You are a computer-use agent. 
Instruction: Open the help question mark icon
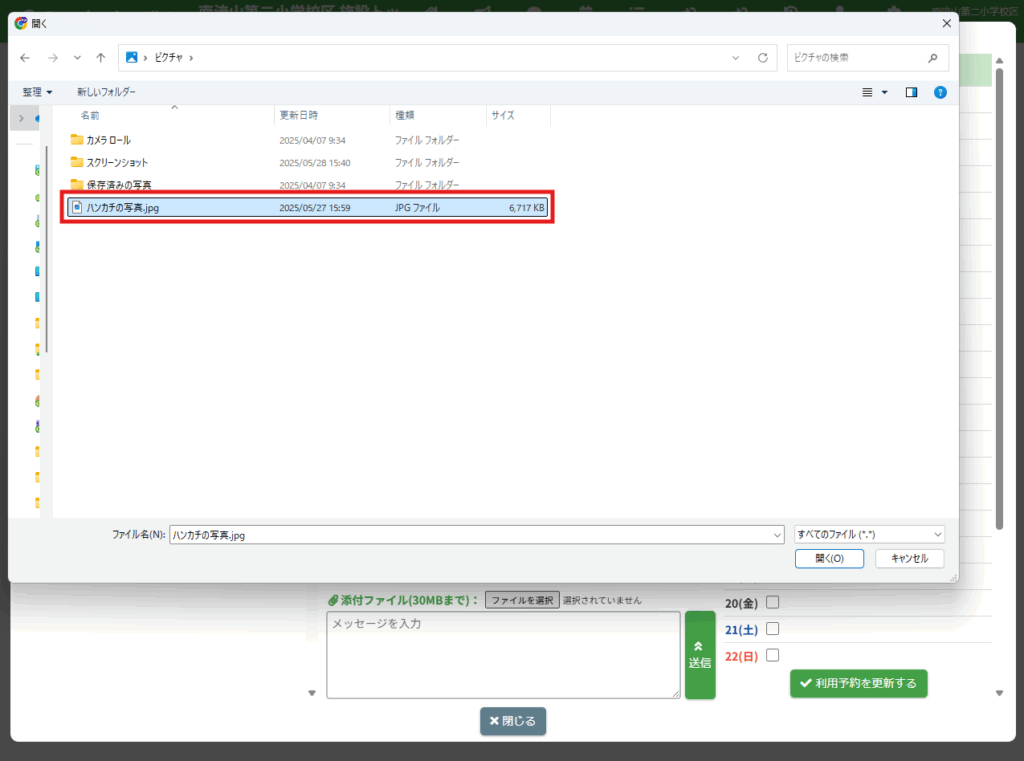[940, 92]
